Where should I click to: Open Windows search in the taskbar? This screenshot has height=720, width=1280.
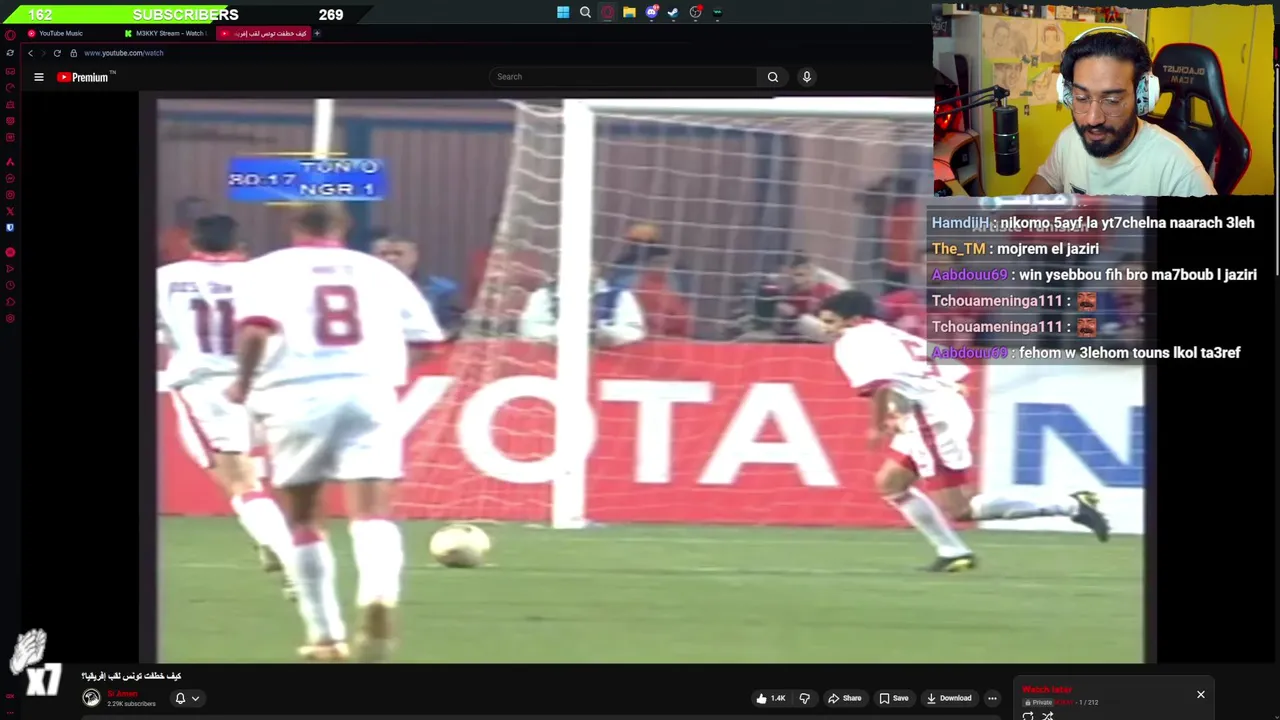pos(585,12)
